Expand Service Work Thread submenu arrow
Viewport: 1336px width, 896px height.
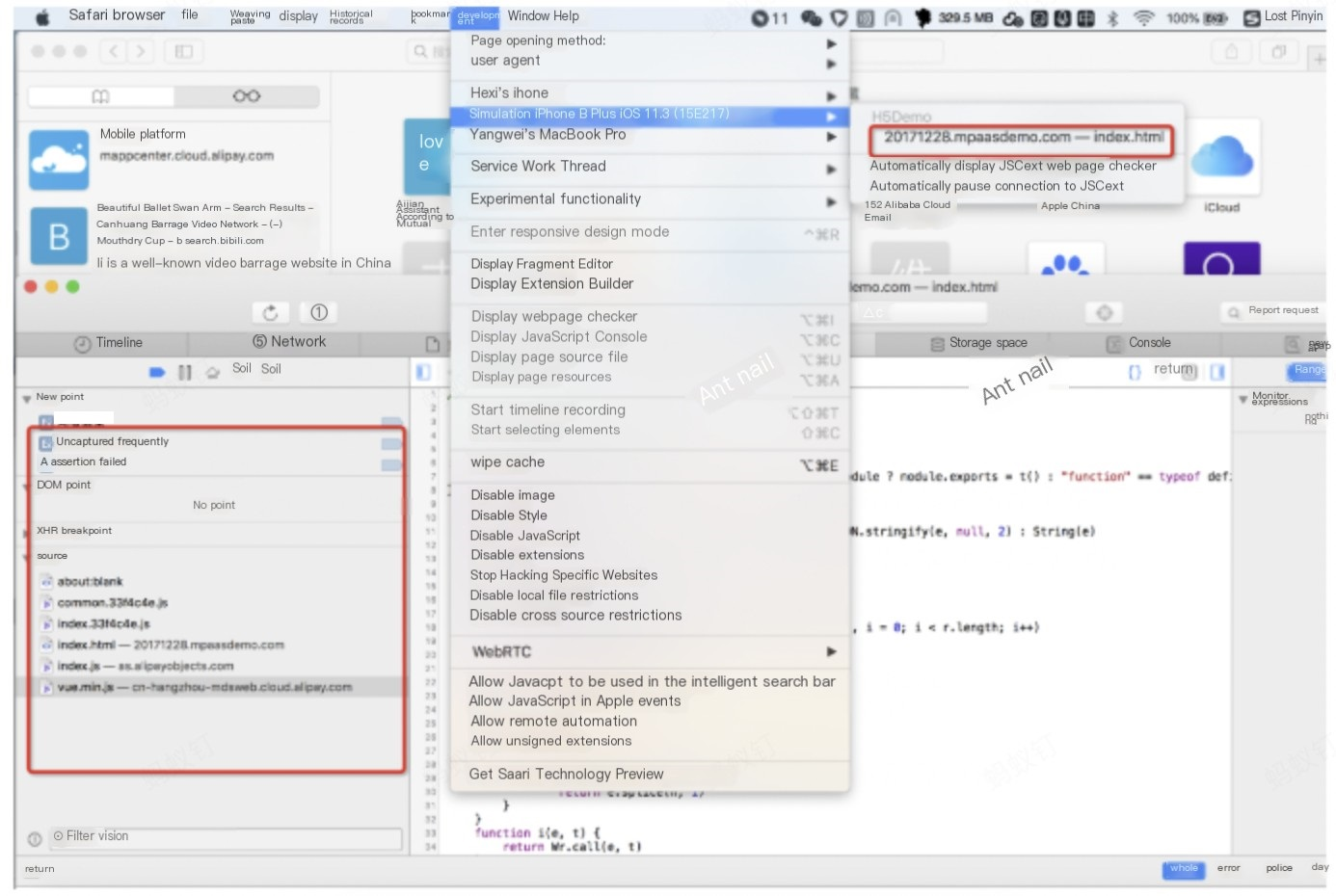(x=831, y=170)
